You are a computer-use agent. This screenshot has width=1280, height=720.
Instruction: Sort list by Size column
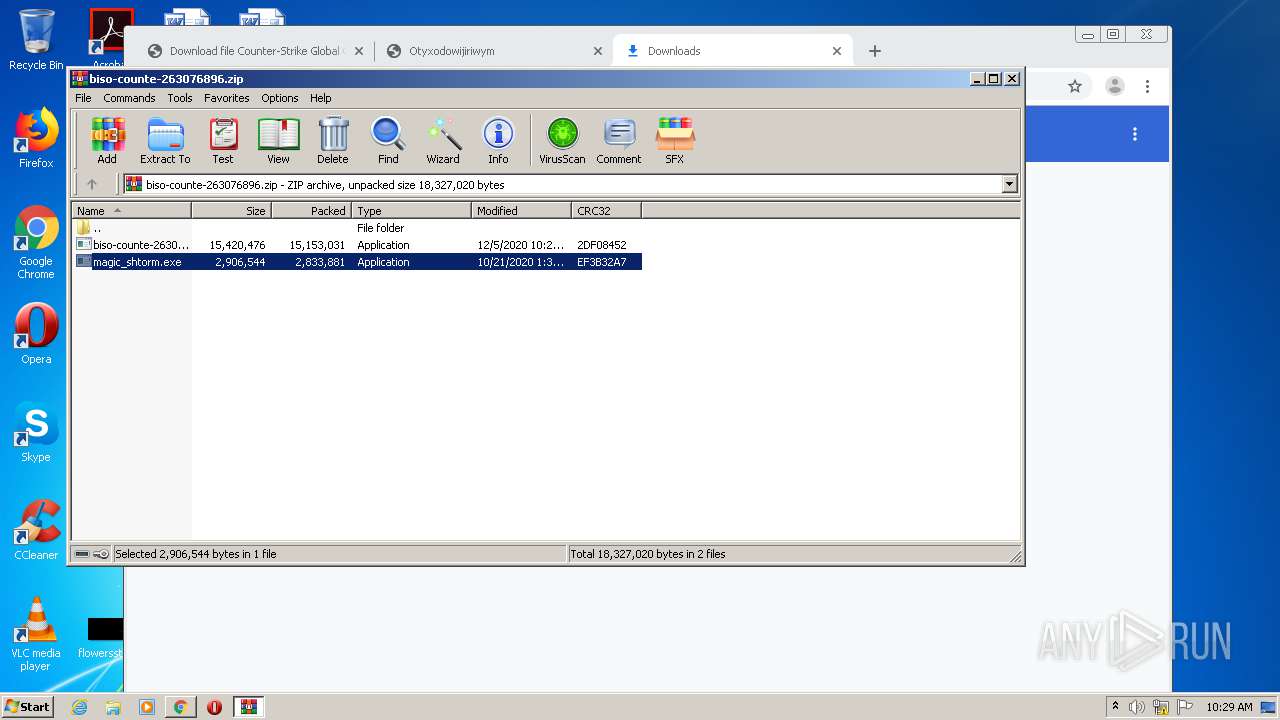coord(231,211)
